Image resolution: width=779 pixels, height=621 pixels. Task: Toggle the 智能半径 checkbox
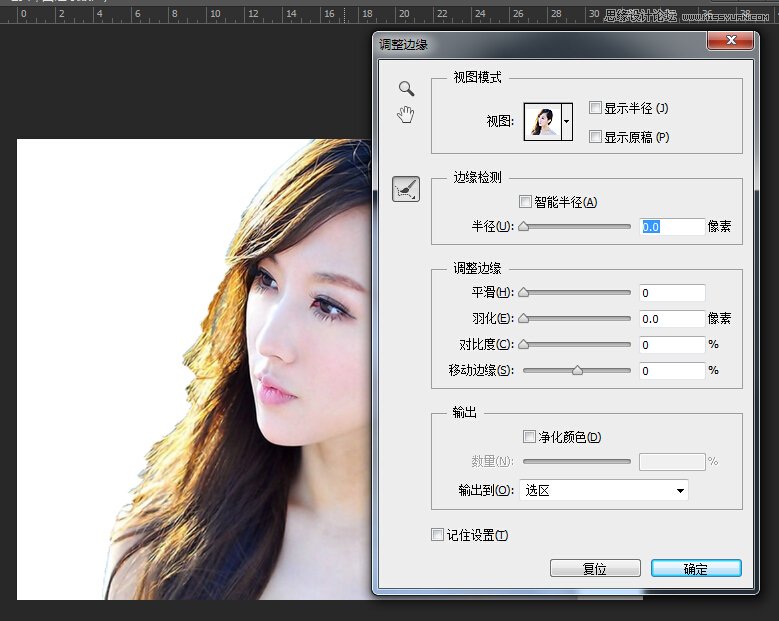(526, 202)
